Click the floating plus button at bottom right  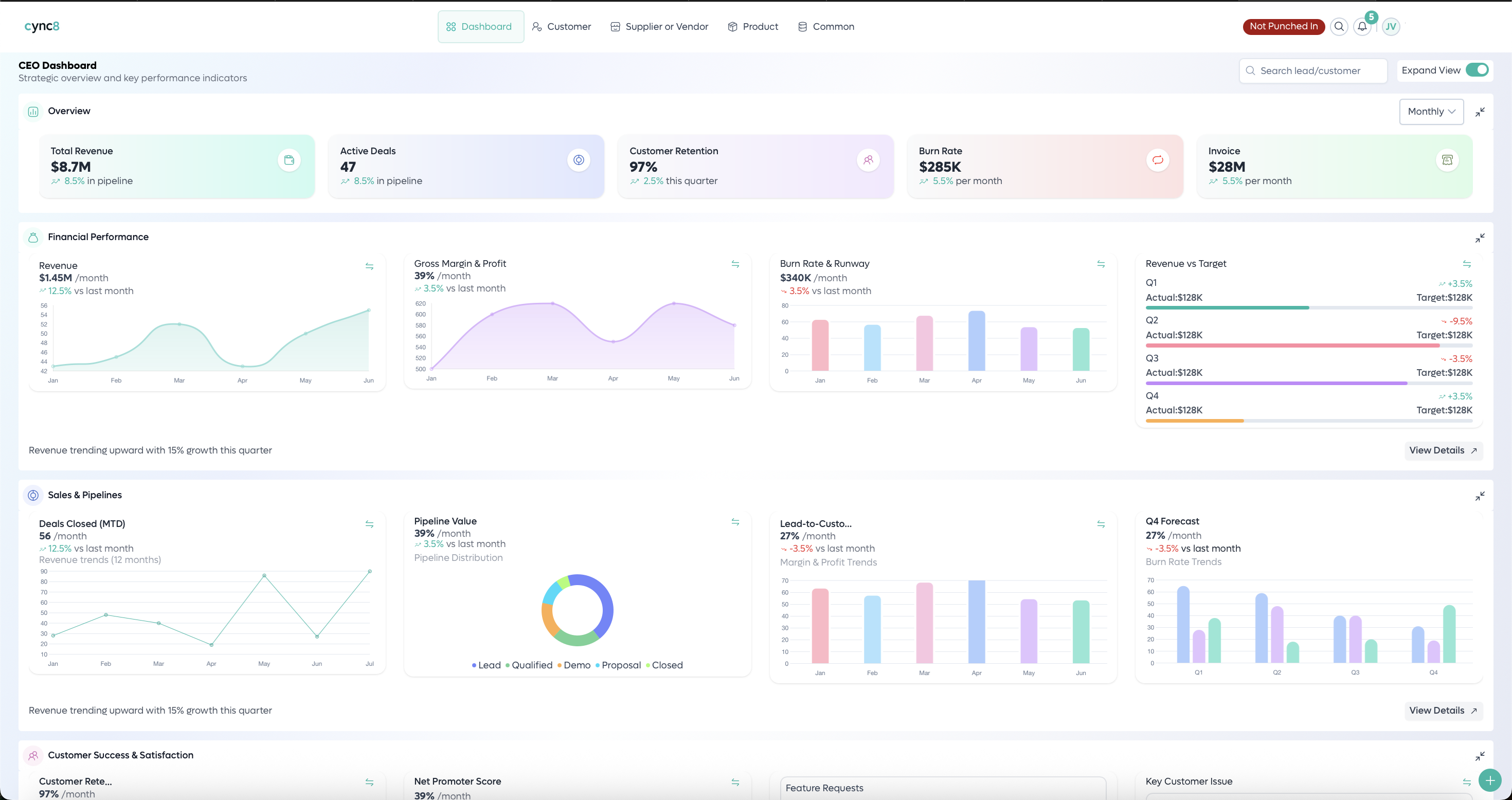[1490, 780]
